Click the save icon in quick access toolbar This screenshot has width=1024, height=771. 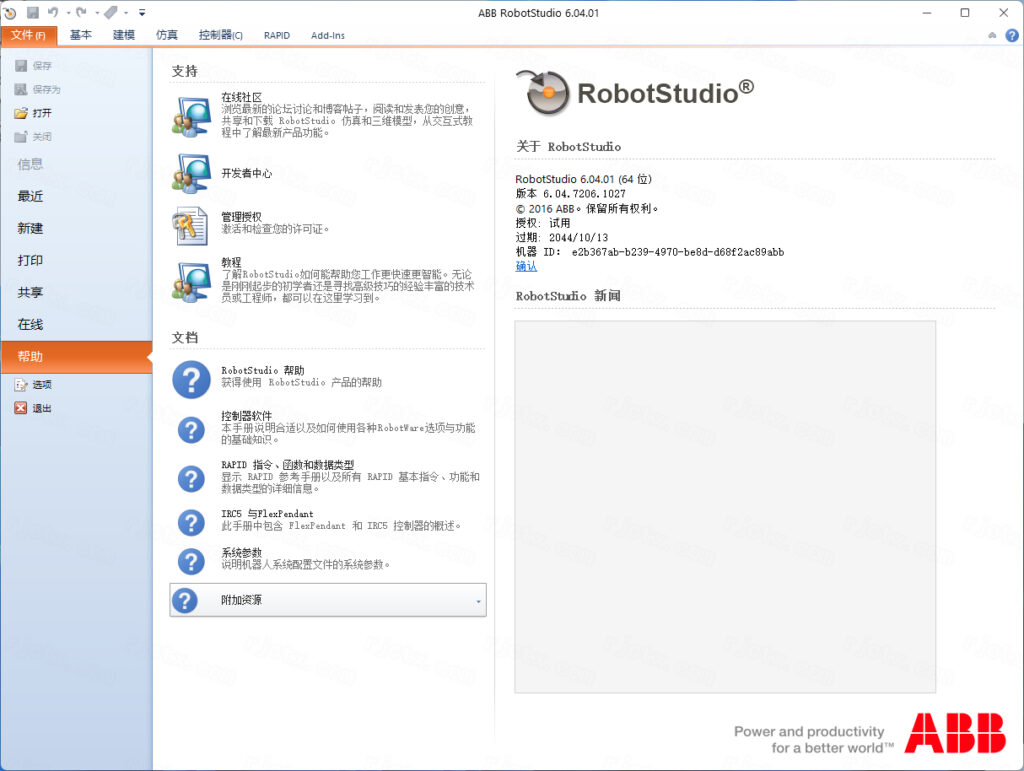[x=33, y=12]
